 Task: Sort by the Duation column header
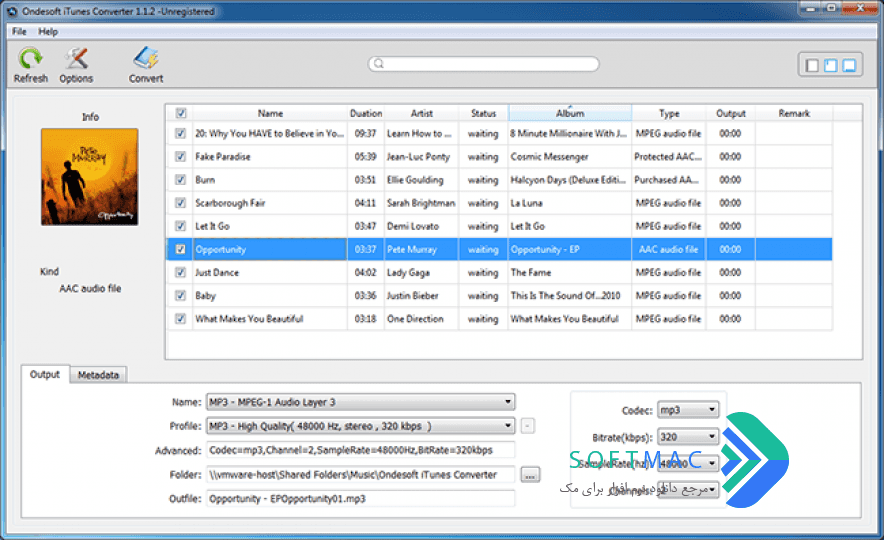pos(366,113)
